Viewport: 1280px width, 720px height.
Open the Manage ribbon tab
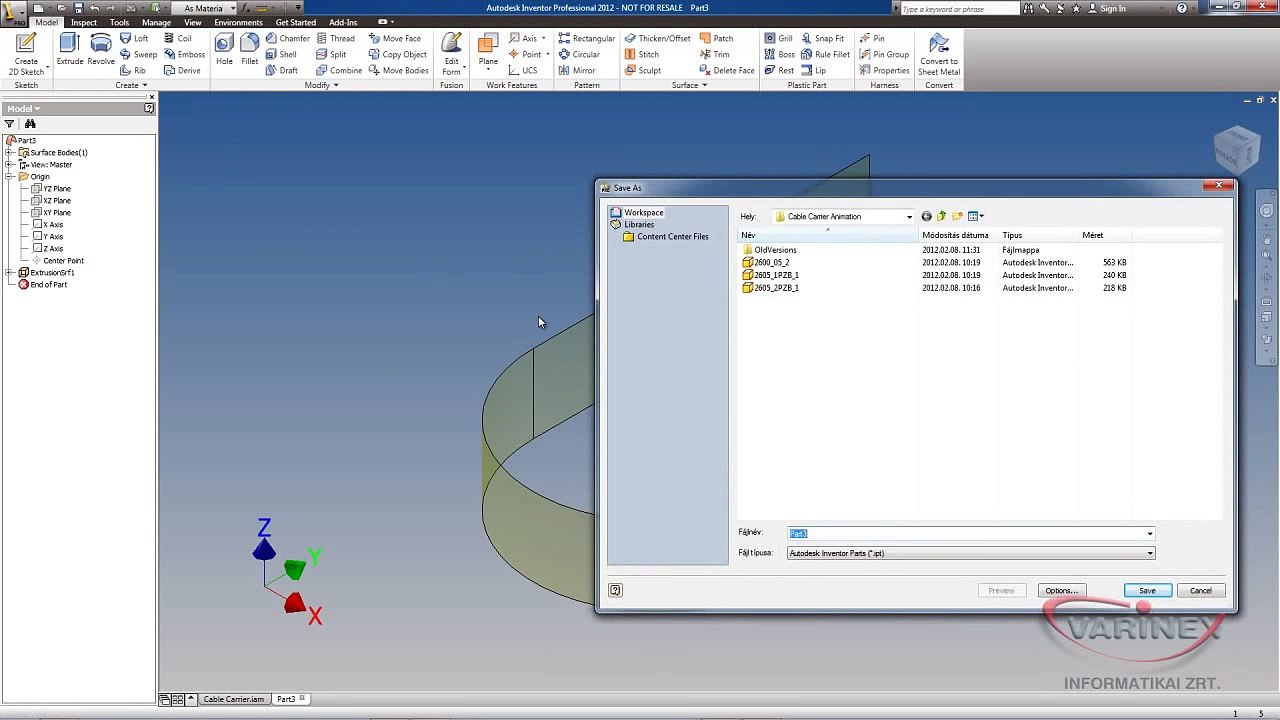click(x=156, y=22)
